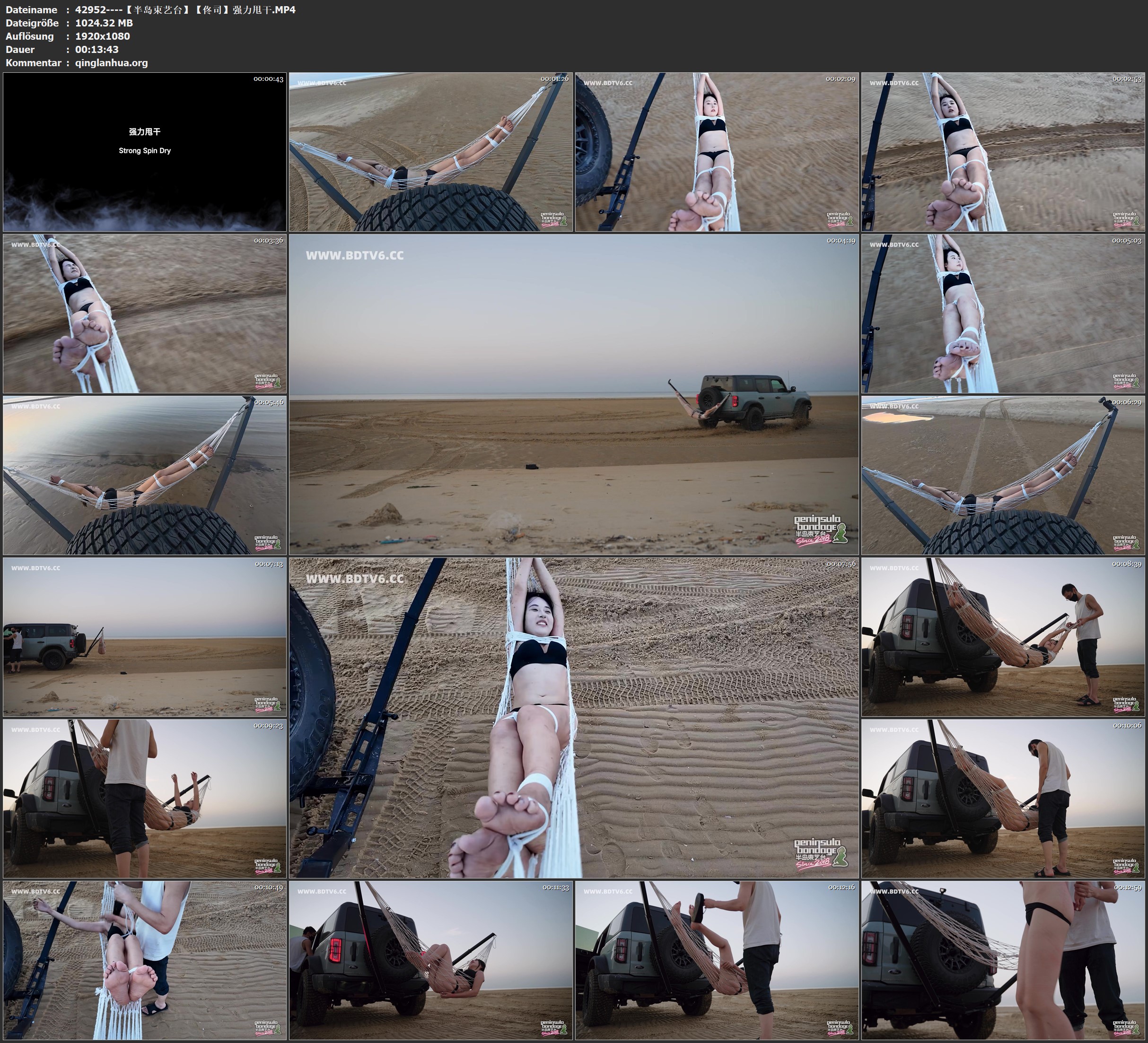Click the 1024.32 MB file size value

(104, 23)
